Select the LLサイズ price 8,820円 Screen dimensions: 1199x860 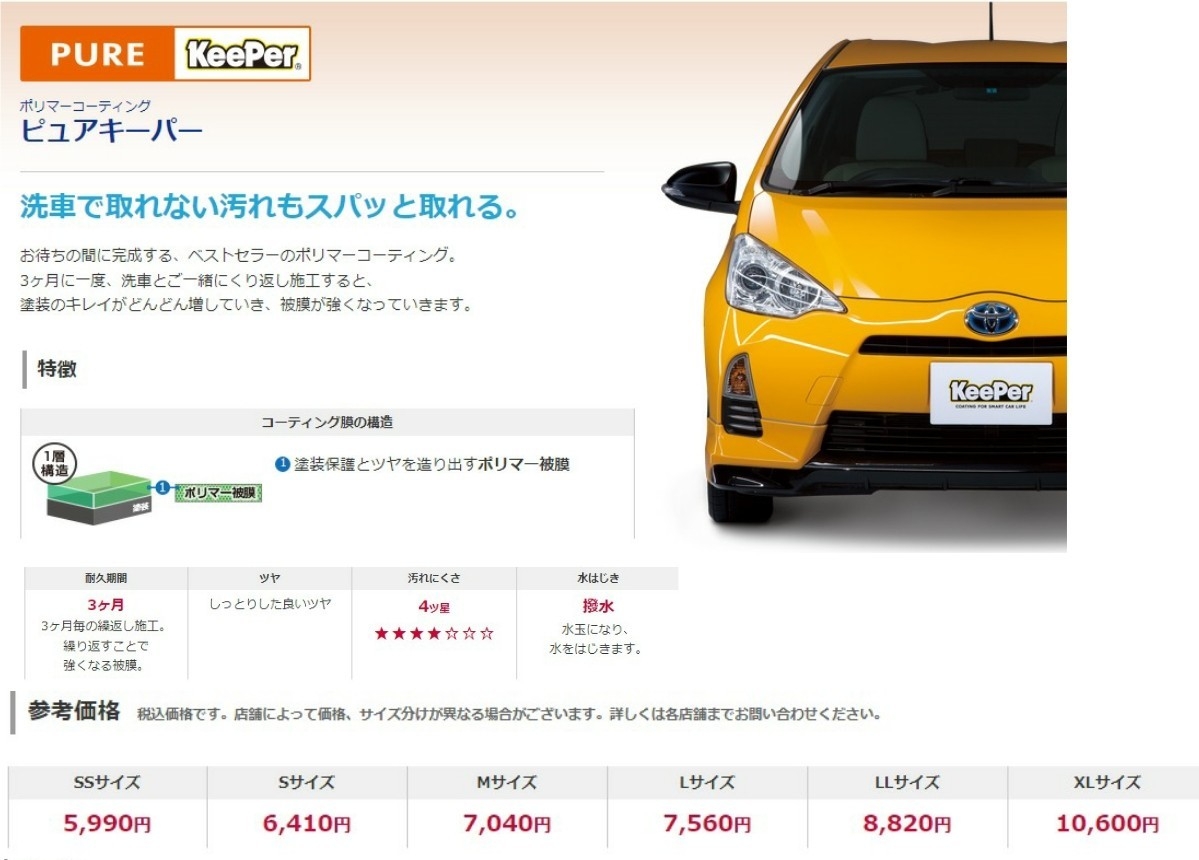(x=908, y=823)
